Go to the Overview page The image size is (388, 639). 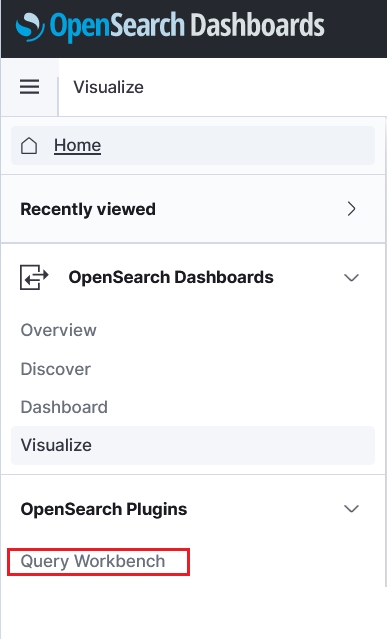(x=58, y=330)
